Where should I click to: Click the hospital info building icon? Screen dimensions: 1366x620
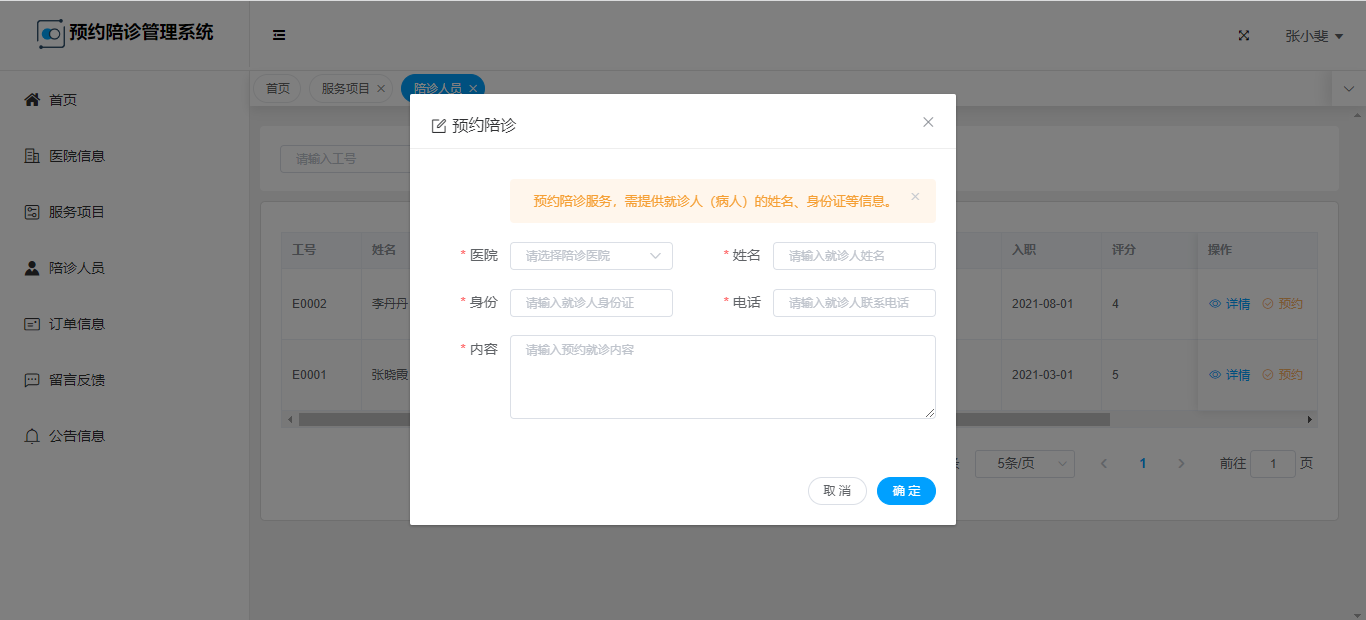[x=32, y=156]
